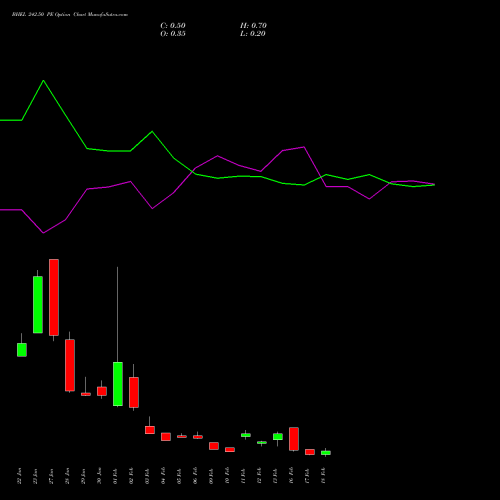The image size is (500, 500).
Task: Click the "12 Feb" date label
Action: pyautogui.click(x=259, y=476)
